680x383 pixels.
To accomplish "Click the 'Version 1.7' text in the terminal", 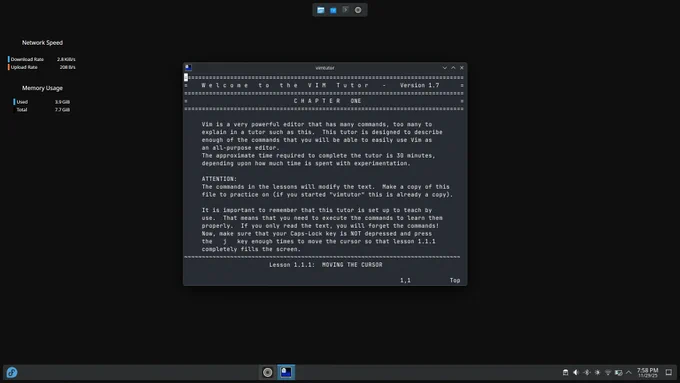I will point(419,85).
